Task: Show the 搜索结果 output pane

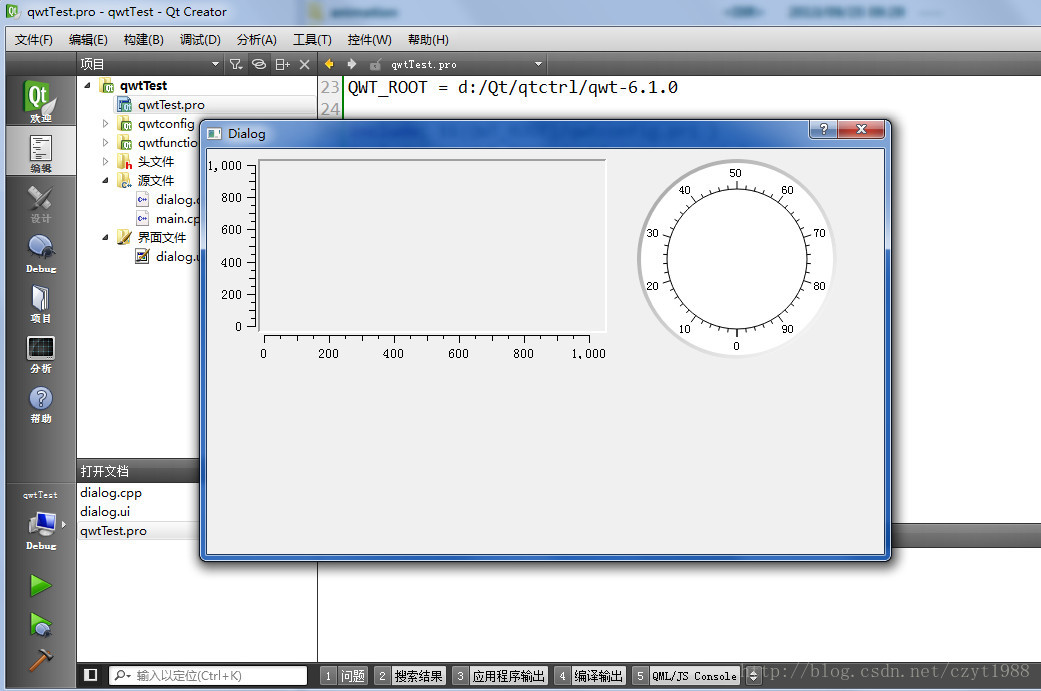Action: [410, 676]
